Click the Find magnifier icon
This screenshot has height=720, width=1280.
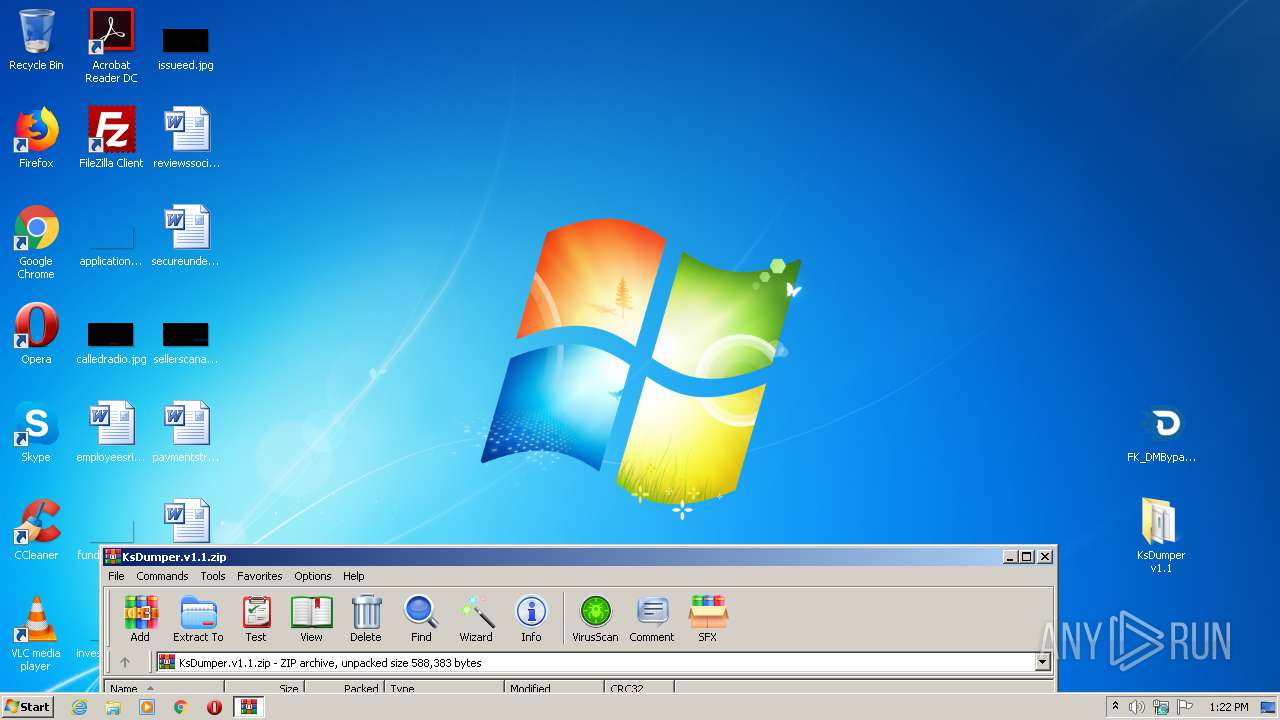(x=421, y=618)
